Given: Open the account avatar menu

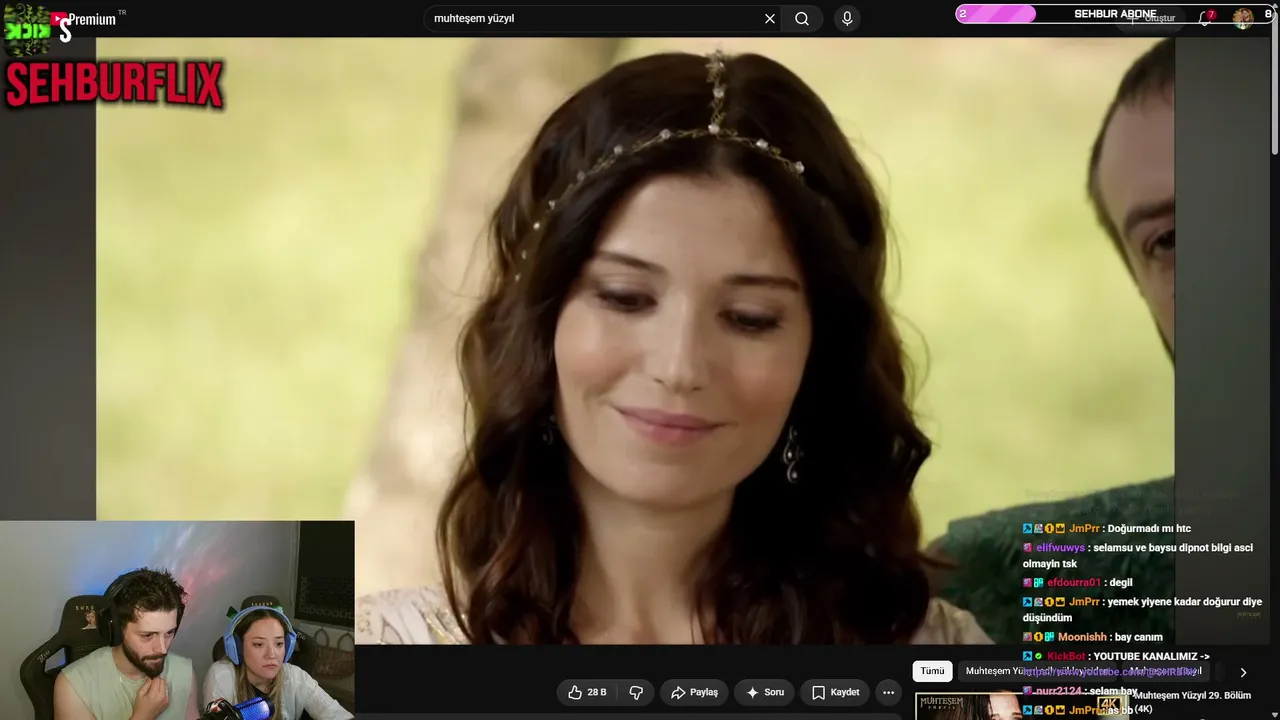Looking at the screenshot, I should click(1243, 18).
